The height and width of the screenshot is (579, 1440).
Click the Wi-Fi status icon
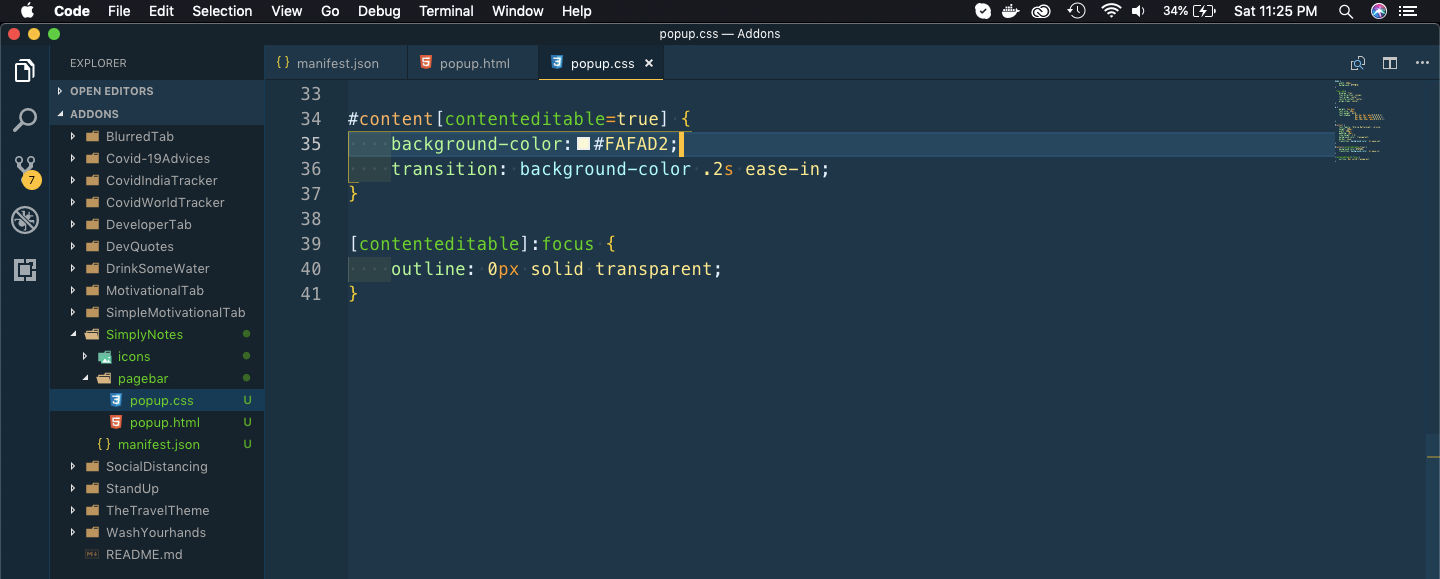[x=1111, y=11]
